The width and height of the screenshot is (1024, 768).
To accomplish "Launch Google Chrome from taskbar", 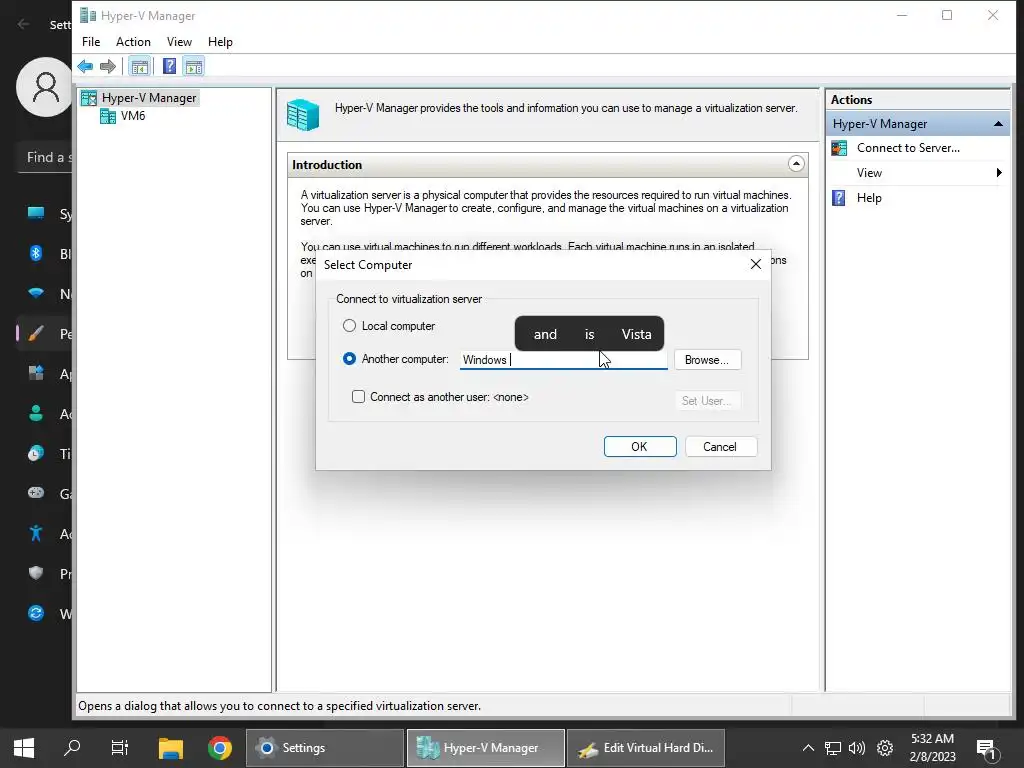I will 220,748.
